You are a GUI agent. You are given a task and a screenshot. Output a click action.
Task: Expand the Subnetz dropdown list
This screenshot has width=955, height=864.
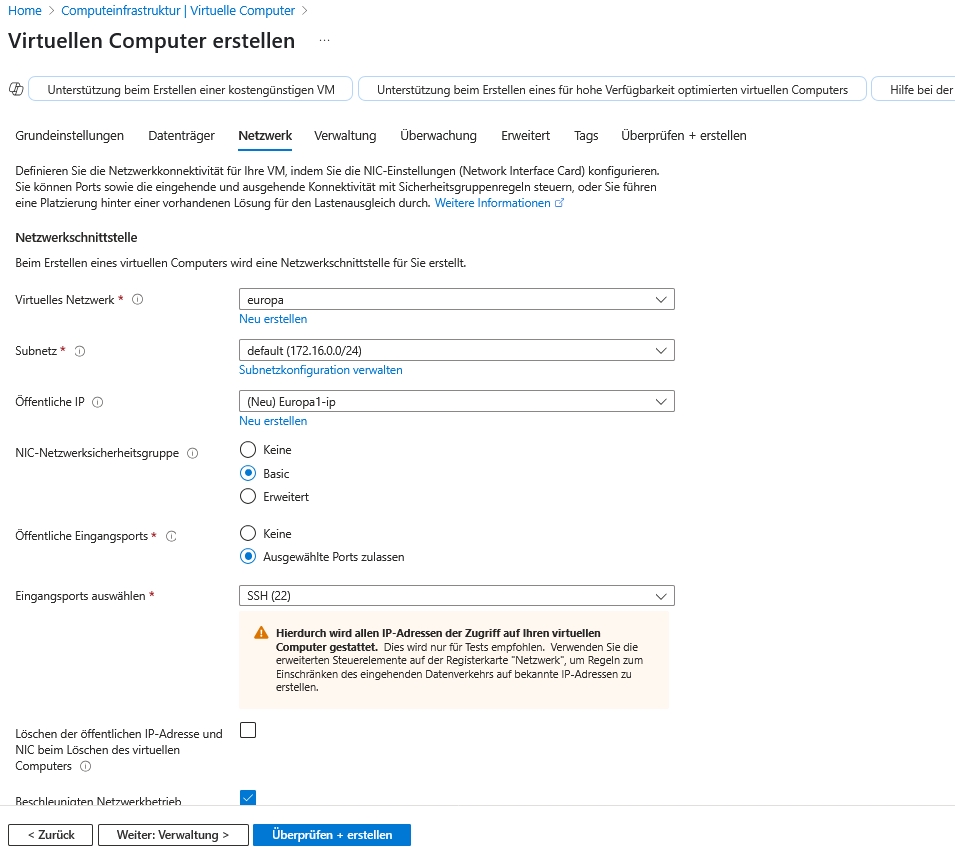456,350
